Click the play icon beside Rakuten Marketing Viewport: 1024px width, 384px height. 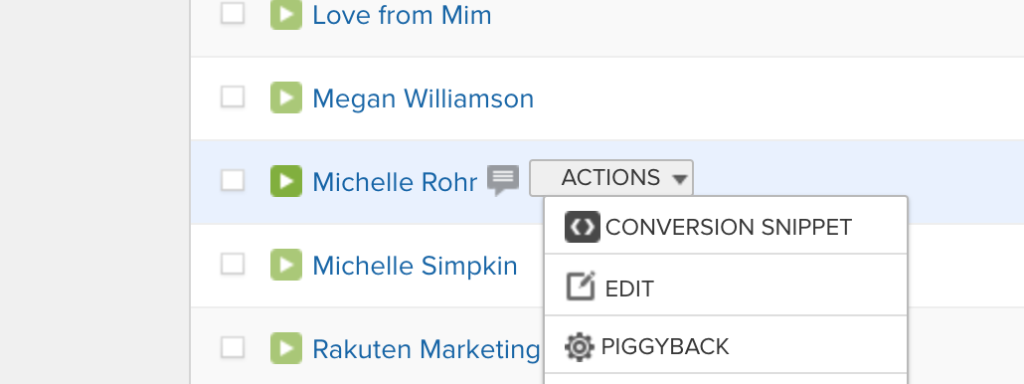pos(286,348)
